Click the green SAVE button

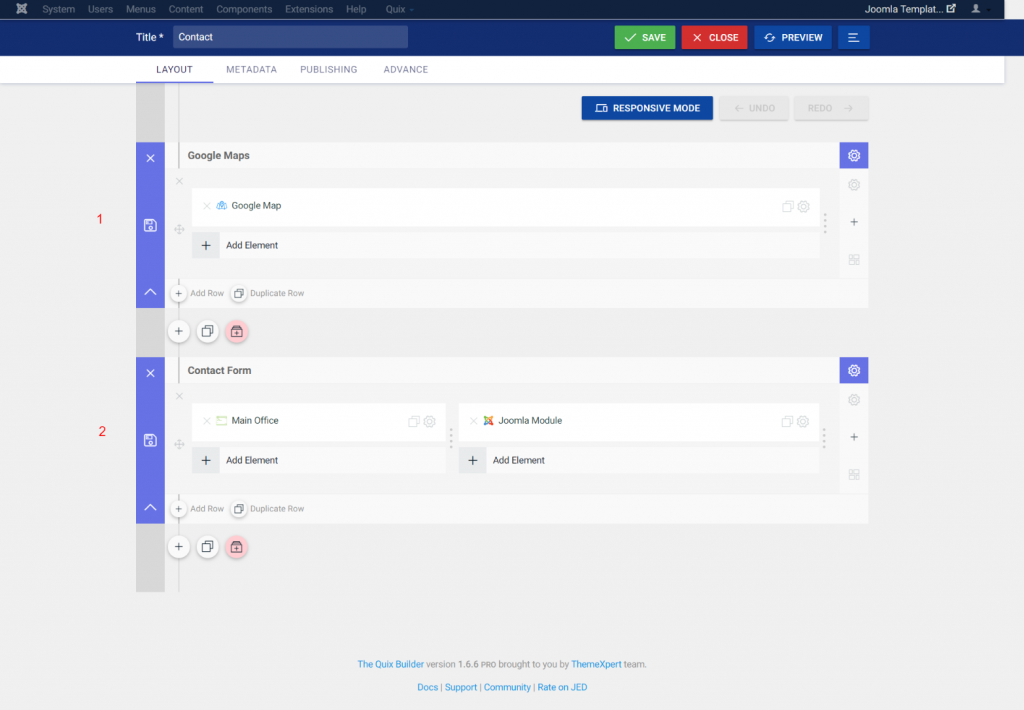(x=644, y=36)
